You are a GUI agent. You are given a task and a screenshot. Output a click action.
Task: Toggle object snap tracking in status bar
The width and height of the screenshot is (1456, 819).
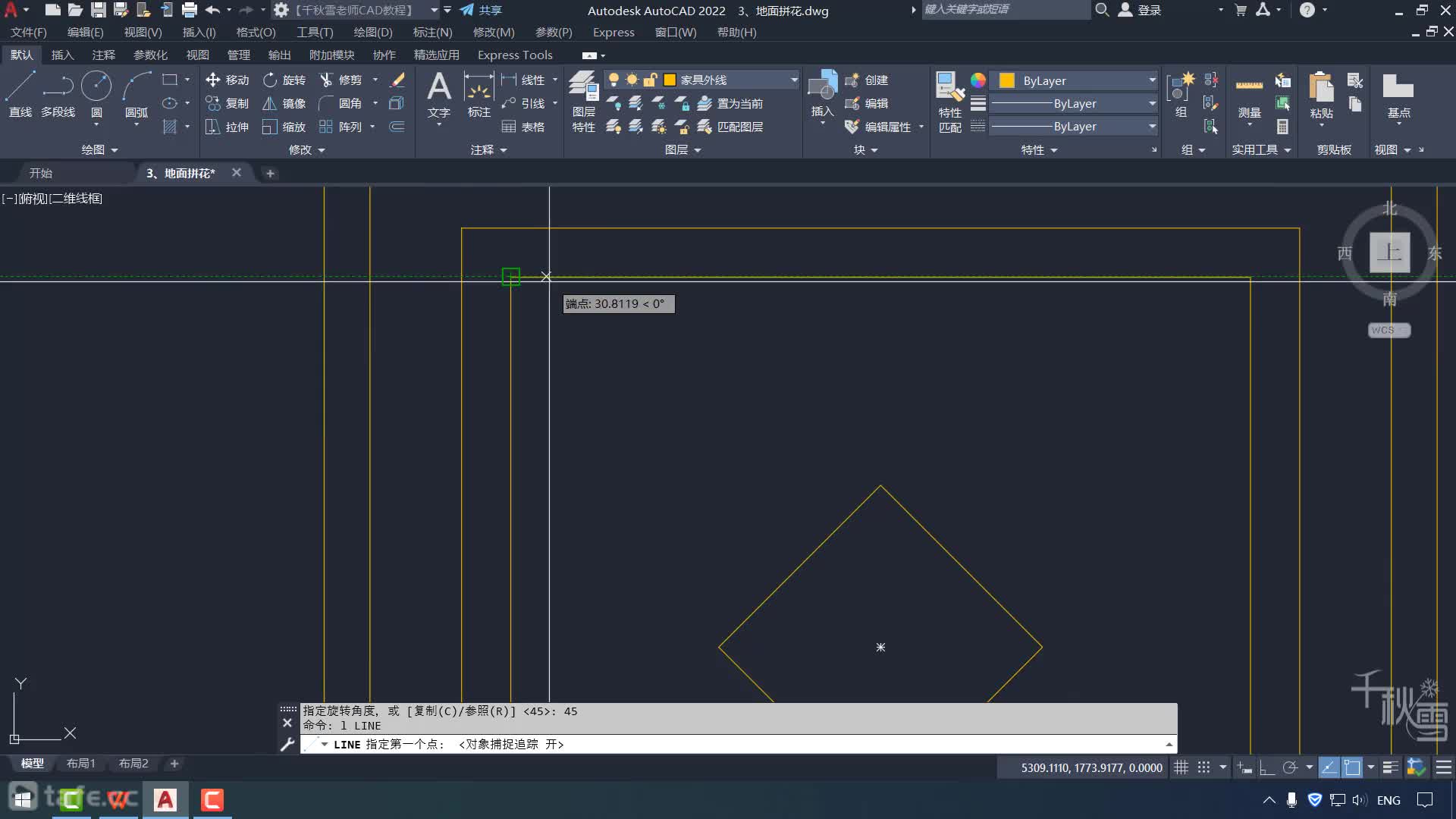point(1329,767)
